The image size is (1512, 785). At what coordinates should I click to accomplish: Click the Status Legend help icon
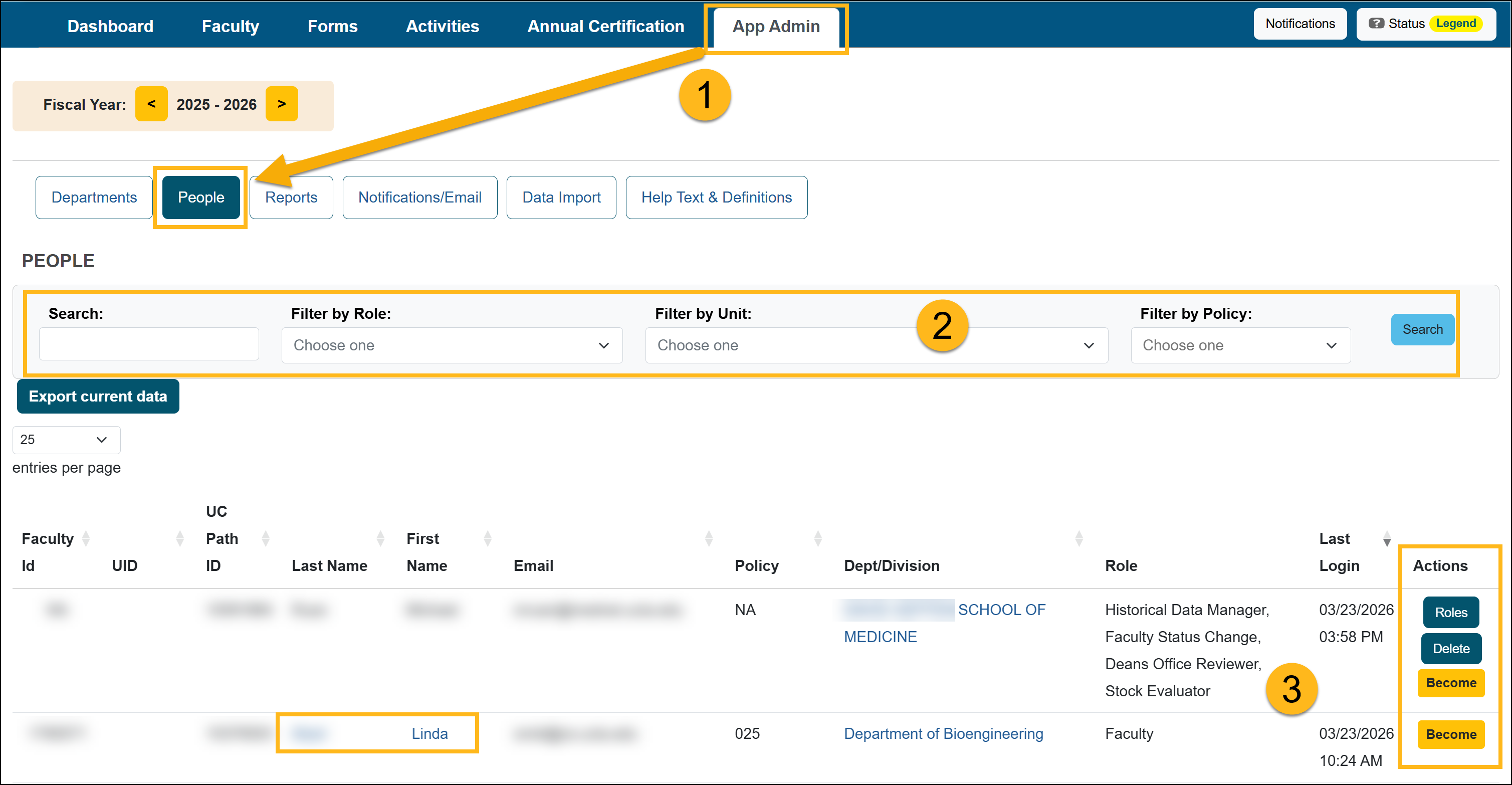(1376, 24)
